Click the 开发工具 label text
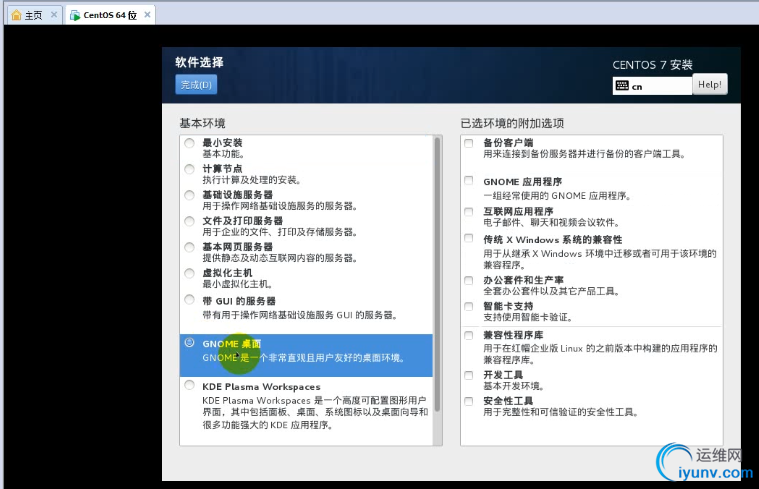This screenshot has height=489, width=759. [x=503, y=375]
